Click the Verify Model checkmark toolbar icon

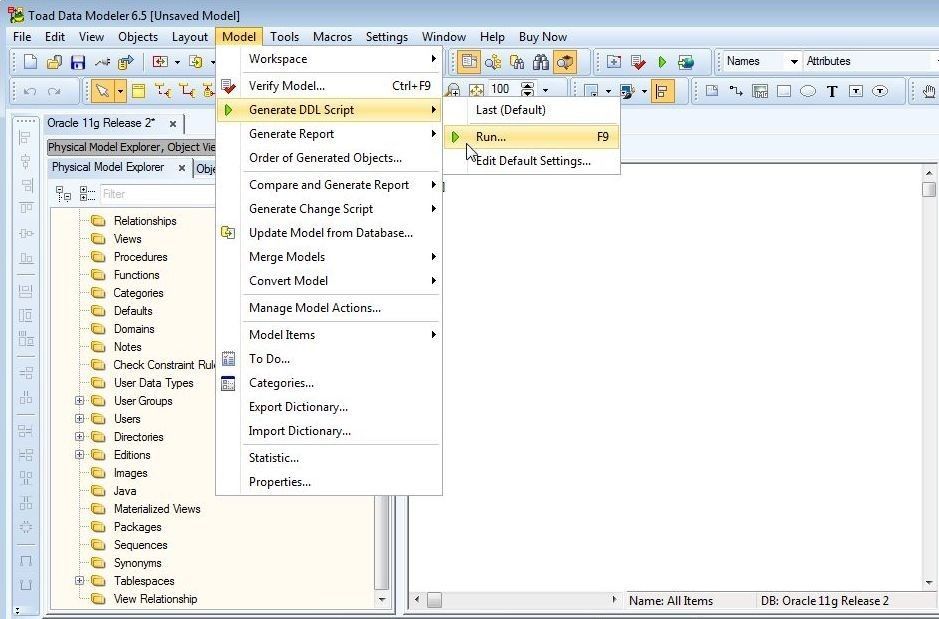638,62
